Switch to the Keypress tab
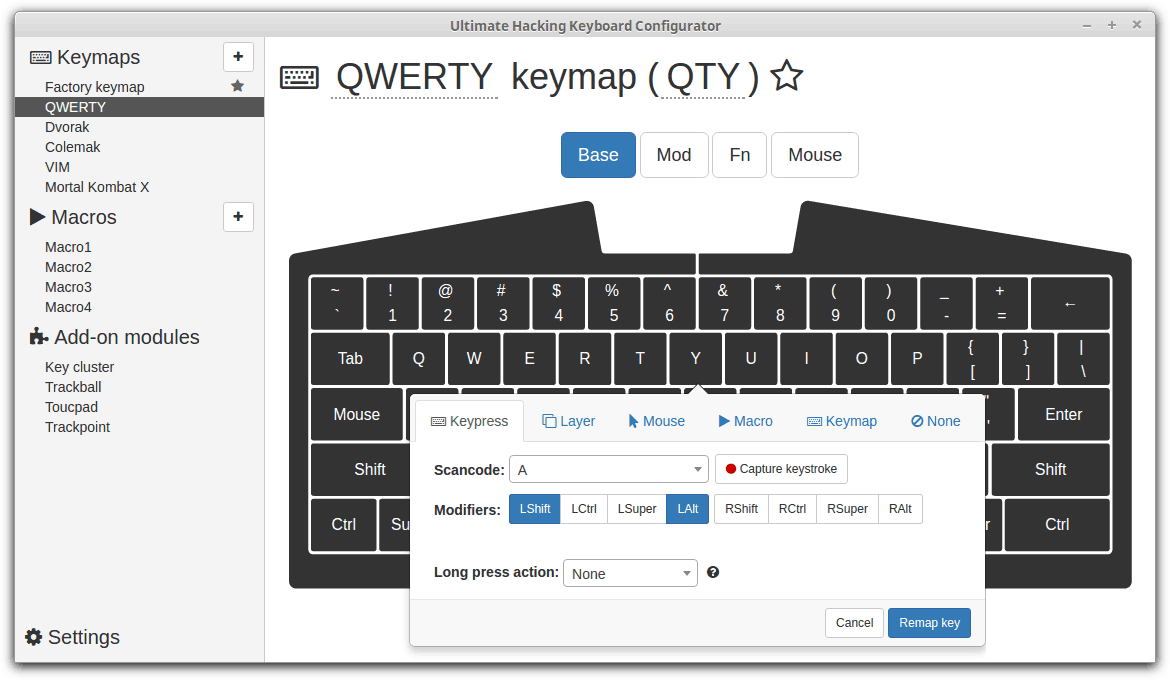The height and width of the screenshot is (680, 1170). pyautogui.click(x=470, y=421)
